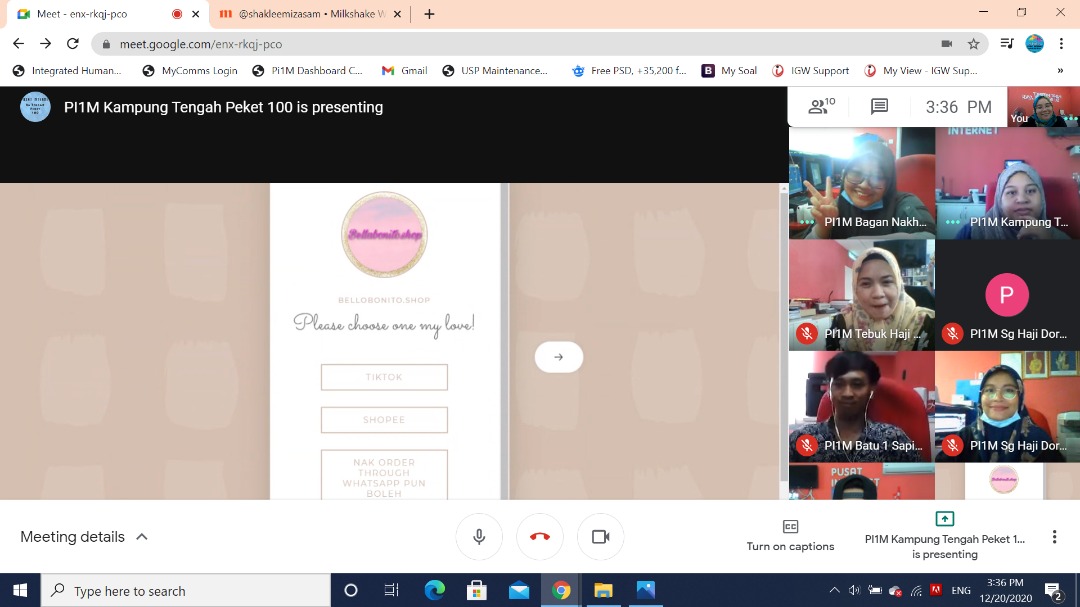Open Microsoft Edge from the taskbar
This screenshot has width=1080, height=607.
coord(434,591)
